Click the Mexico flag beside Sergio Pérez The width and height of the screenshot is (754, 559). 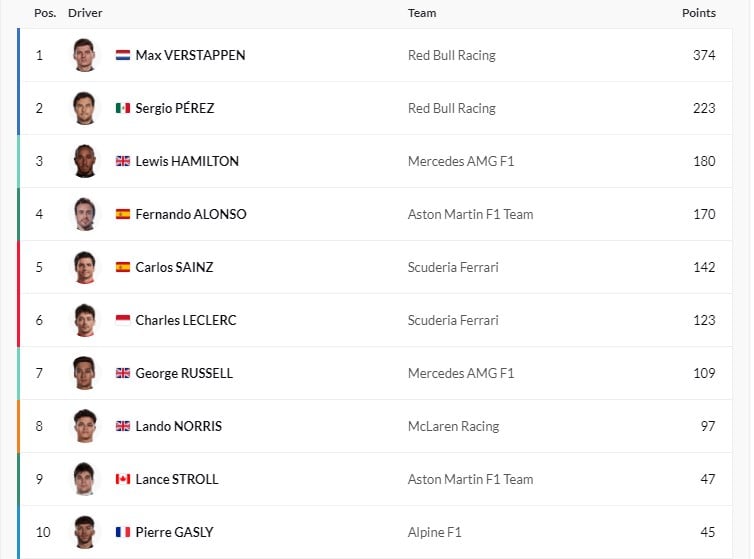click(123, 108)
